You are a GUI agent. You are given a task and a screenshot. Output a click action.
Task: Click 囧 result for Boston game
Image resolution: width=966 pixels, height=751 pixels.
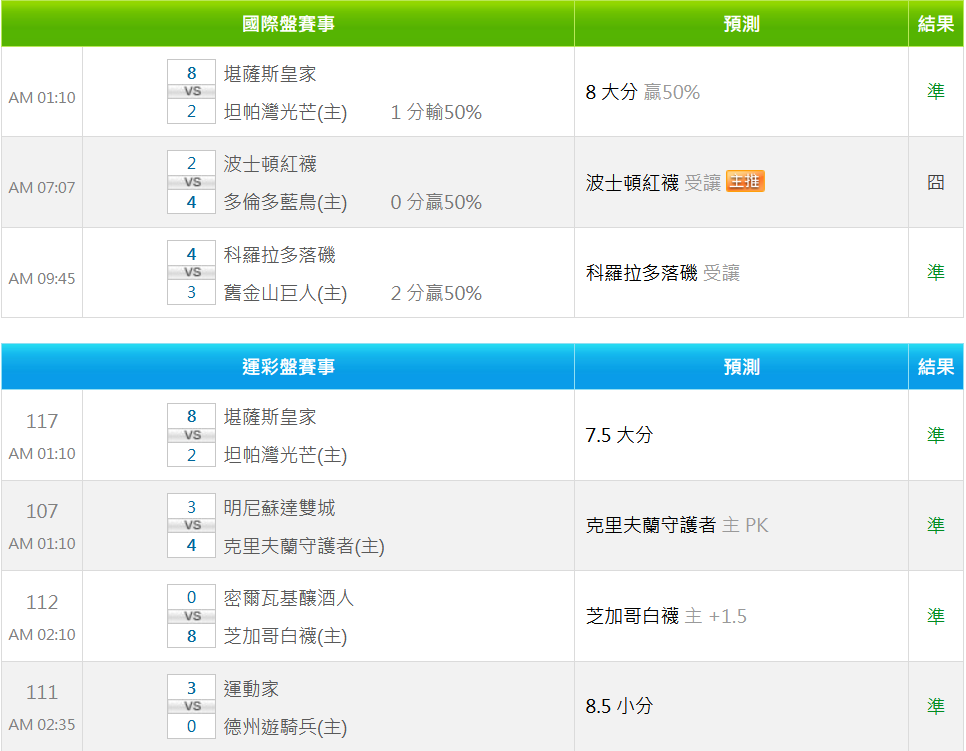(x=936, y=182)
